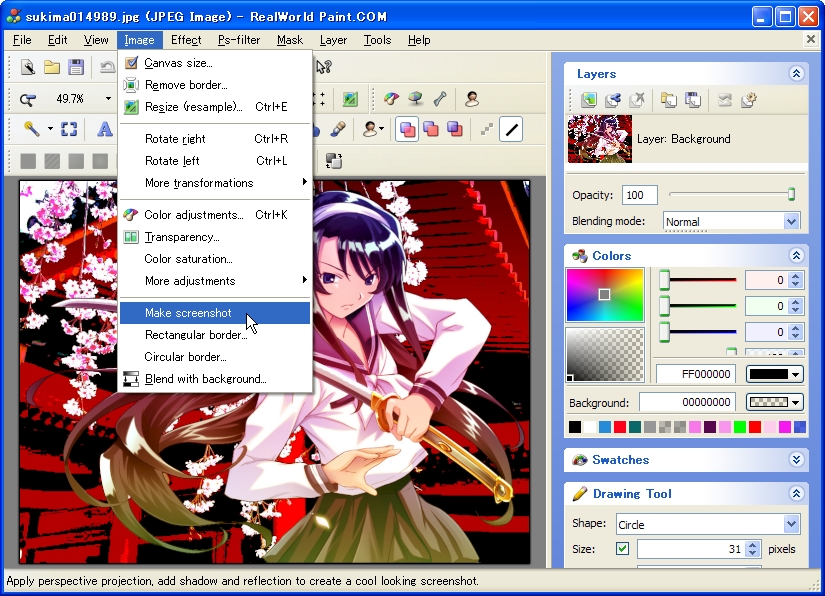Add new raster layer icon
This screenshot has width=825, height=596.
589,99
